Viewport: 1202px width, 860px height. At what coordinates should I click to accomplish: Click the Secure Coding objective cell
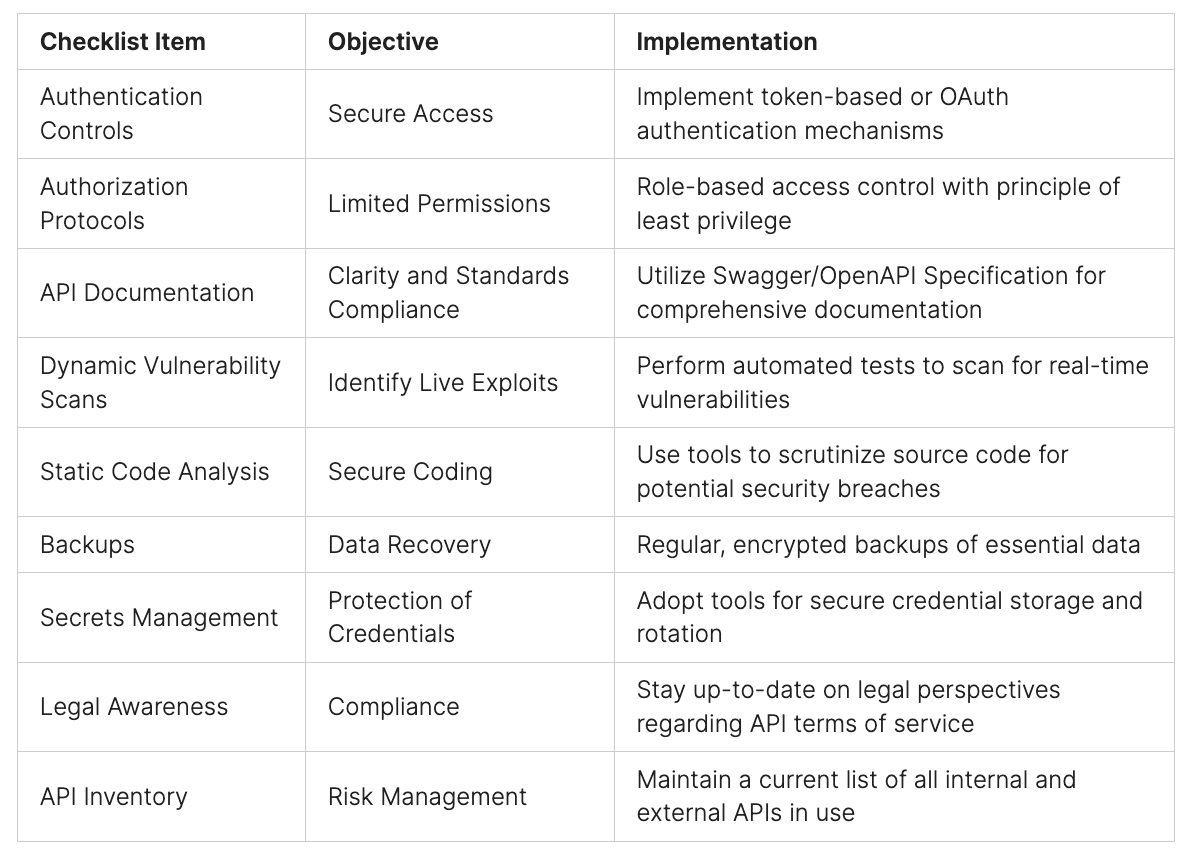coord(410,472)
